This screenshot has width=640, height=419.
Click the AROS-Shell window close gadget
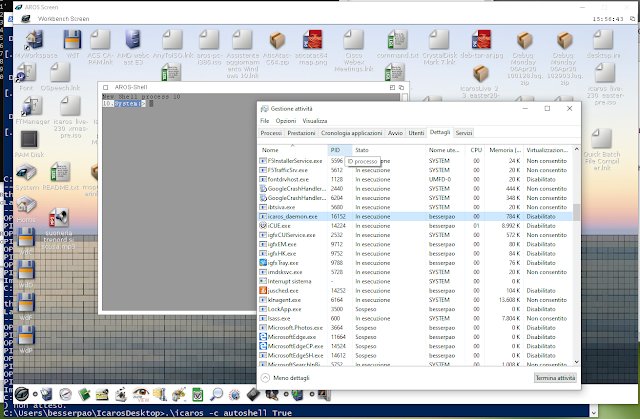click(x=106, y=87)
